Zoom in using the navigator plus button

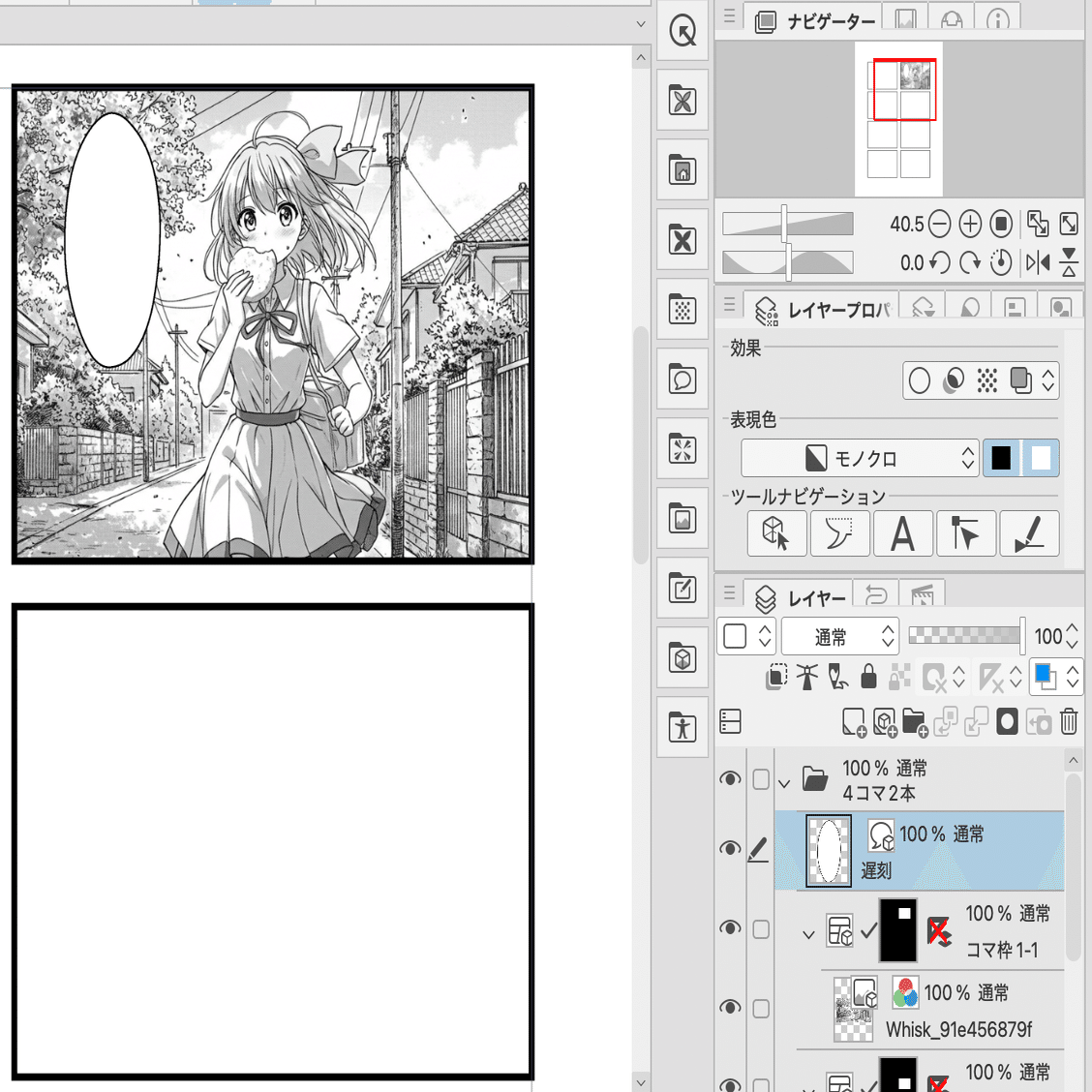tap(969, 223)
